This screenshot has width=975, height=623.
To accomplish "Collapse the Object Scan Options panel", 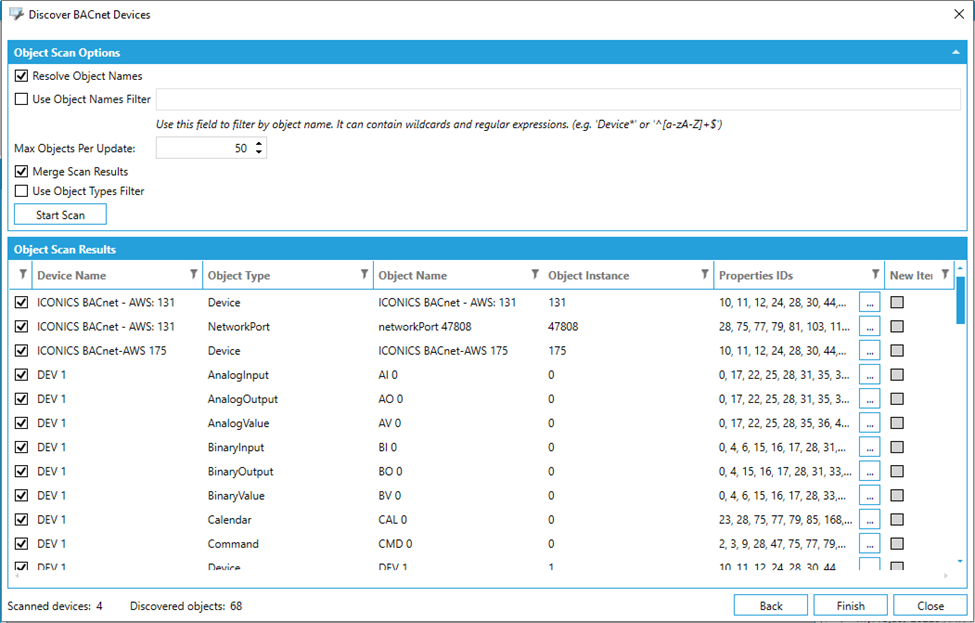I will [956, 52].
